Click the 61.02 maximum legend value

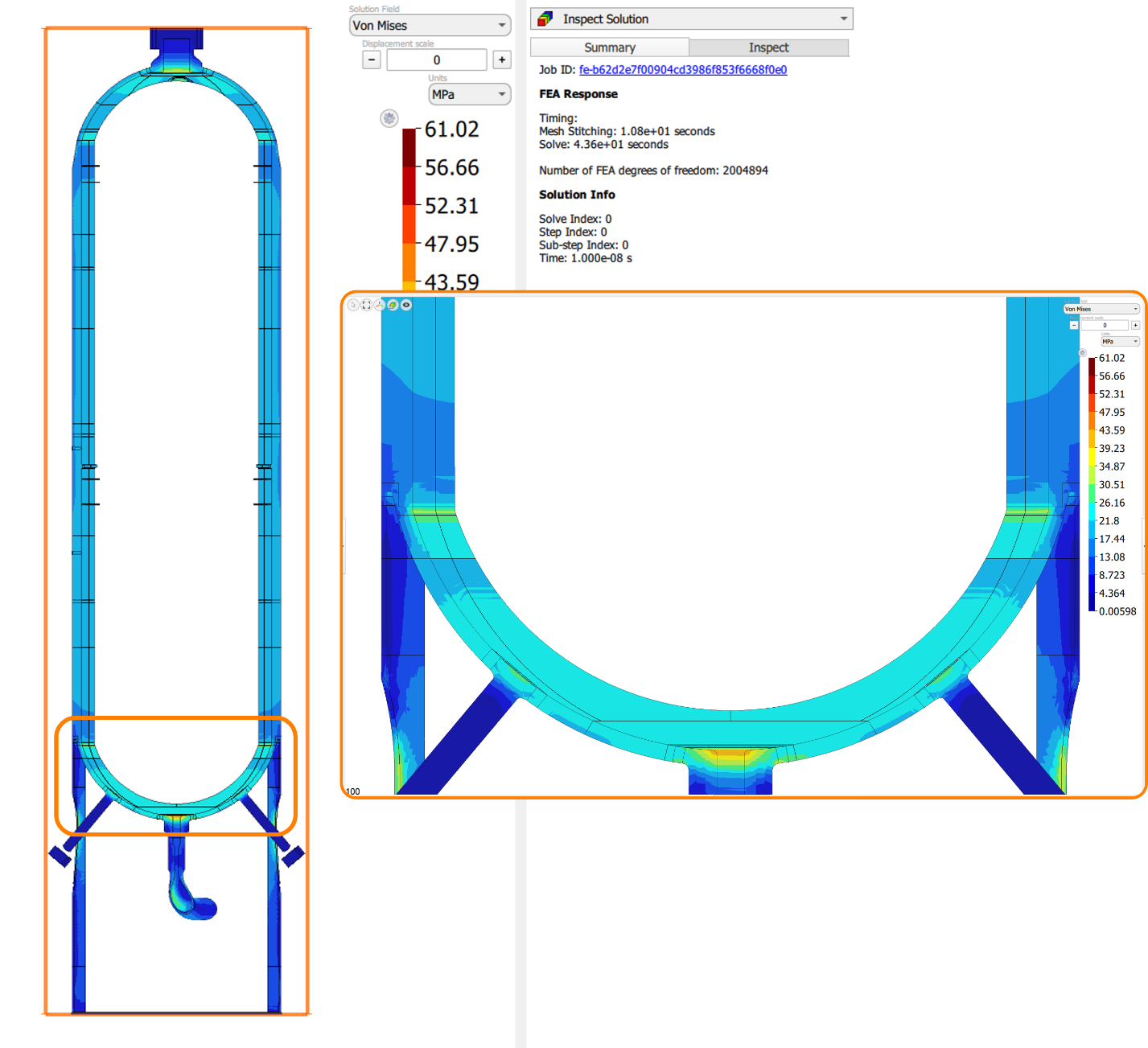click(451, 129)
